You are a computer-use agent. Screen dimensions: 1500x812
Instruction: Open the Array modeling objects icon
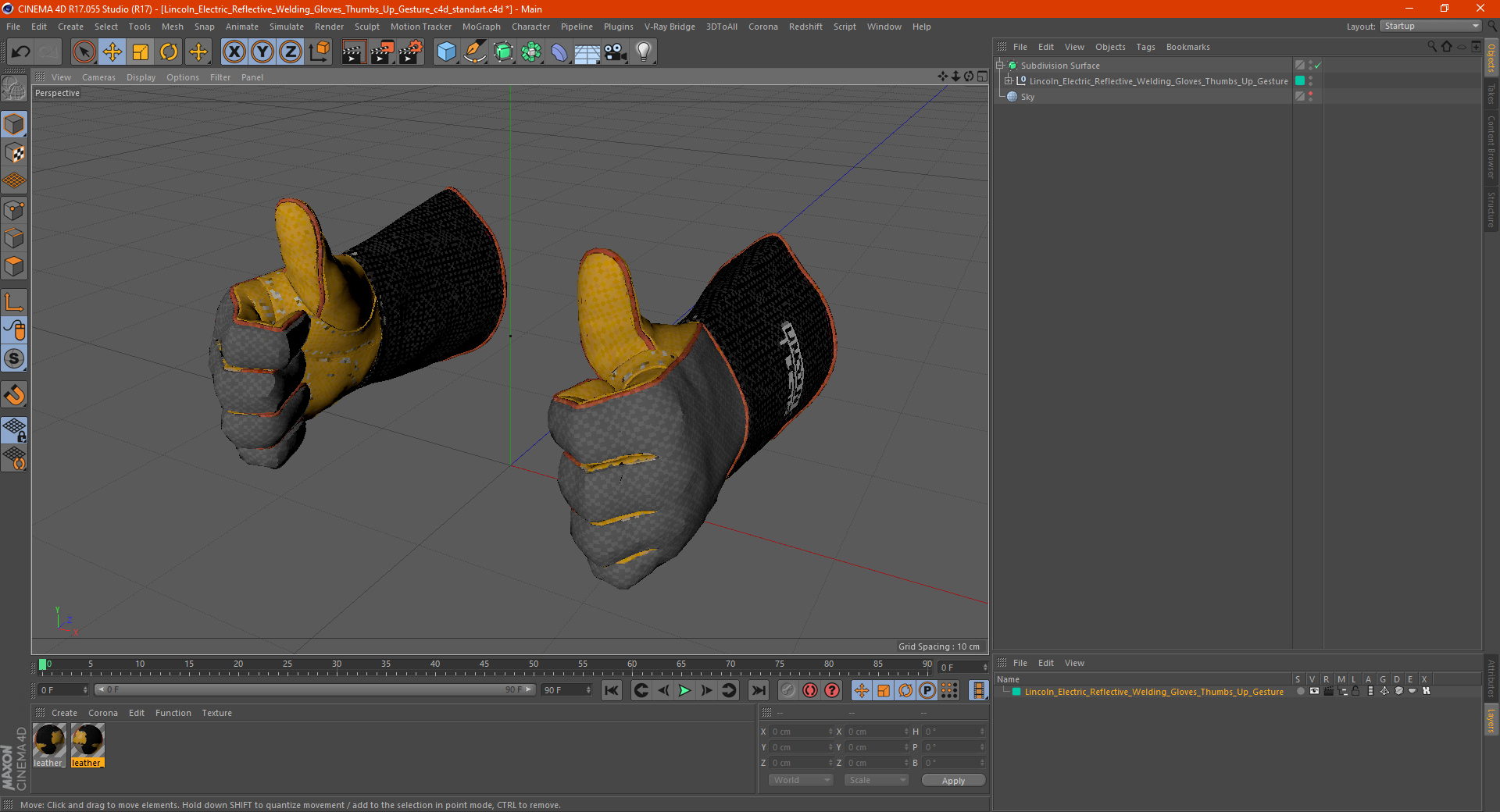coord(531,52)
